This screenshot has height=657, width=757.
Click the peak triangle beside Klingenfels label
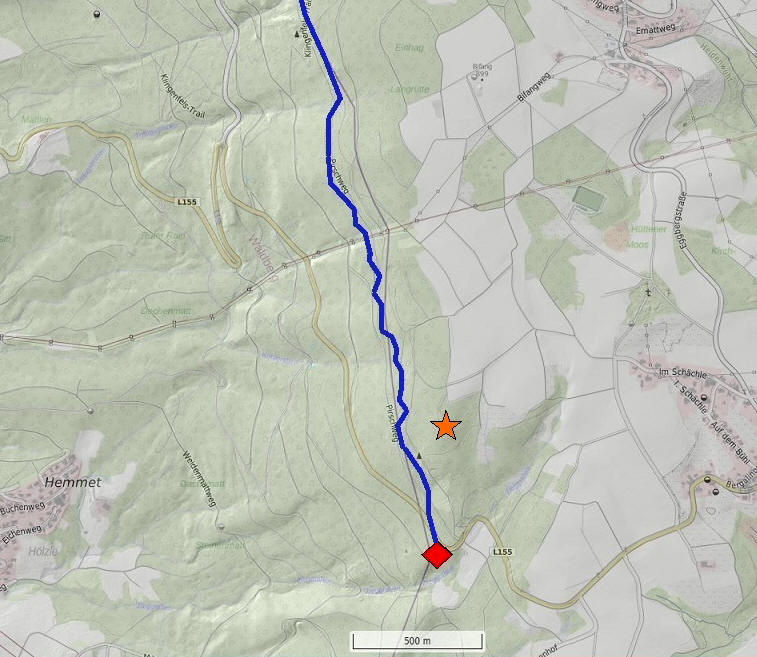click(x=296, y=34)
